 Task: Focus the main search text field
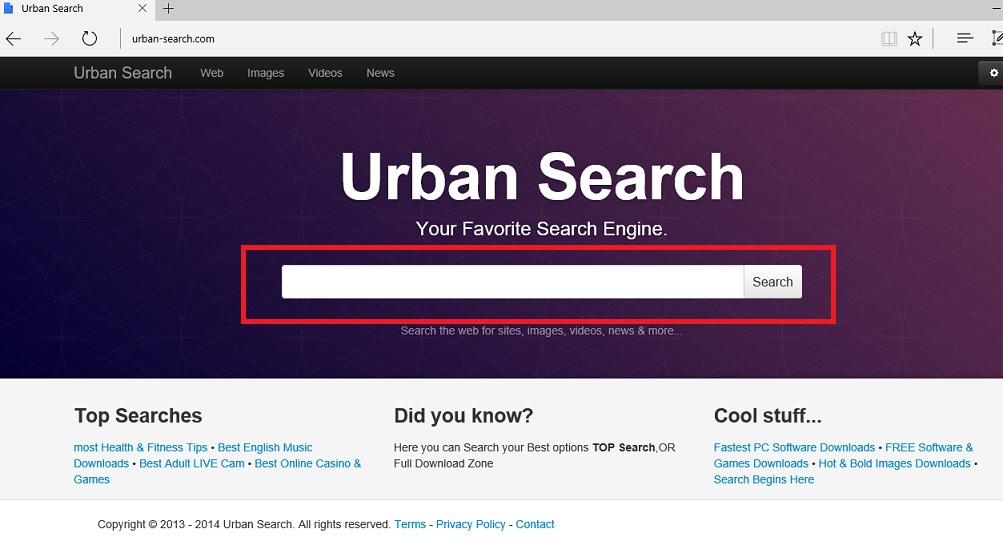click(512, 281)
